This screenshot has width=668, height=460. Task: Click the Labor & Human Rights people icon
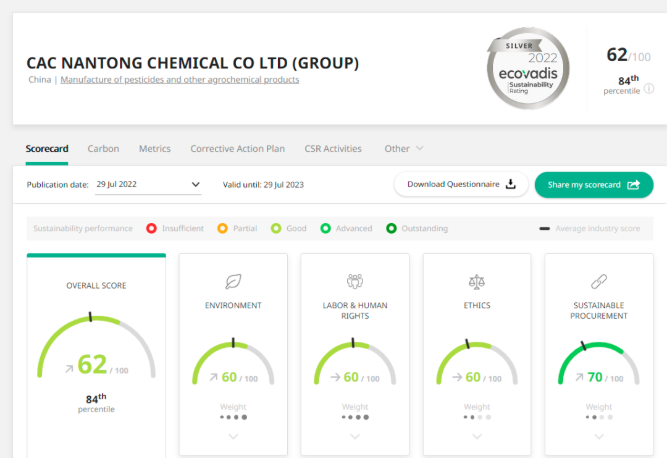tap(355, 281)
